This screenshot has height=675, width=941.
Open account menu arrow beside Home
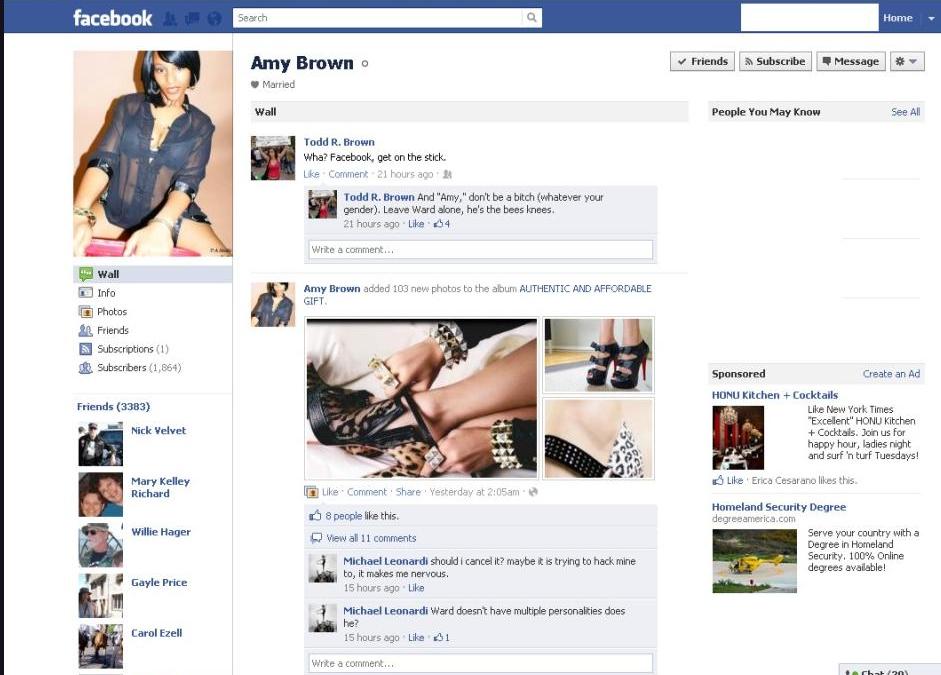point(931,18)
